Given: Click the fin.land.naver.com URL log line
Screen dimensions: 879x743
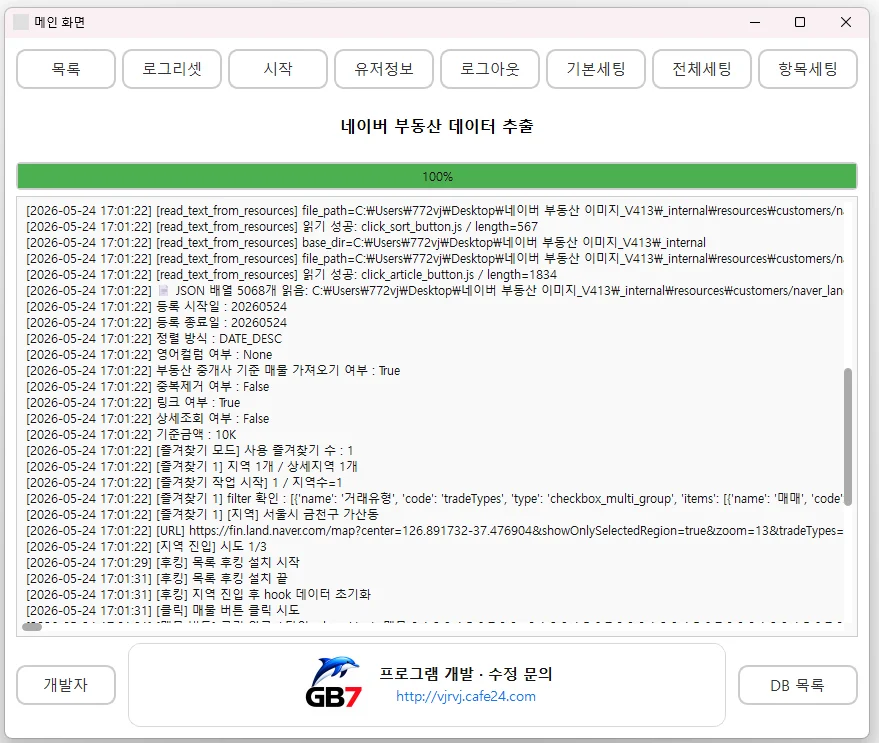Looking at the screenshot, I should [x=434, y=530].
